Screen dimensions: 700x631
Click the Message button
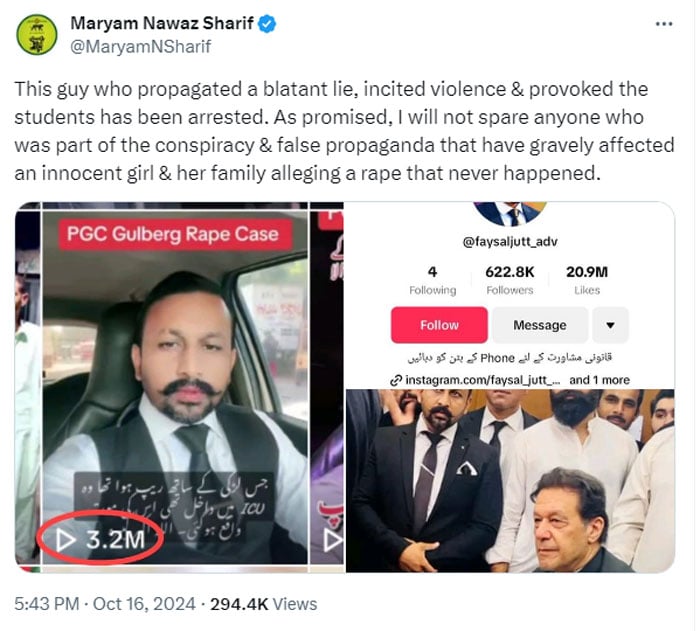540,325
